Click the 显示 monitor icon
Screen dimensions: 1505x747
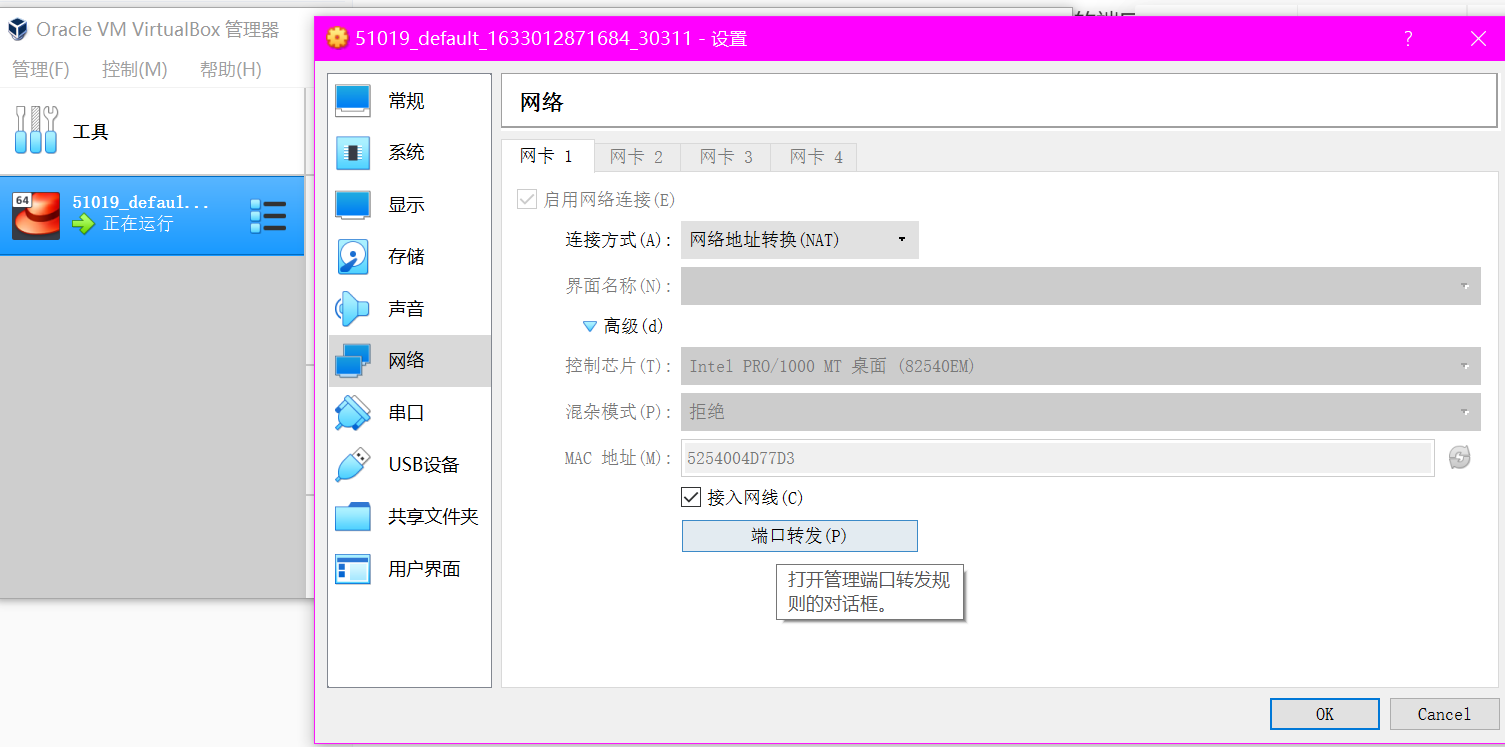(x=353, y=205)
